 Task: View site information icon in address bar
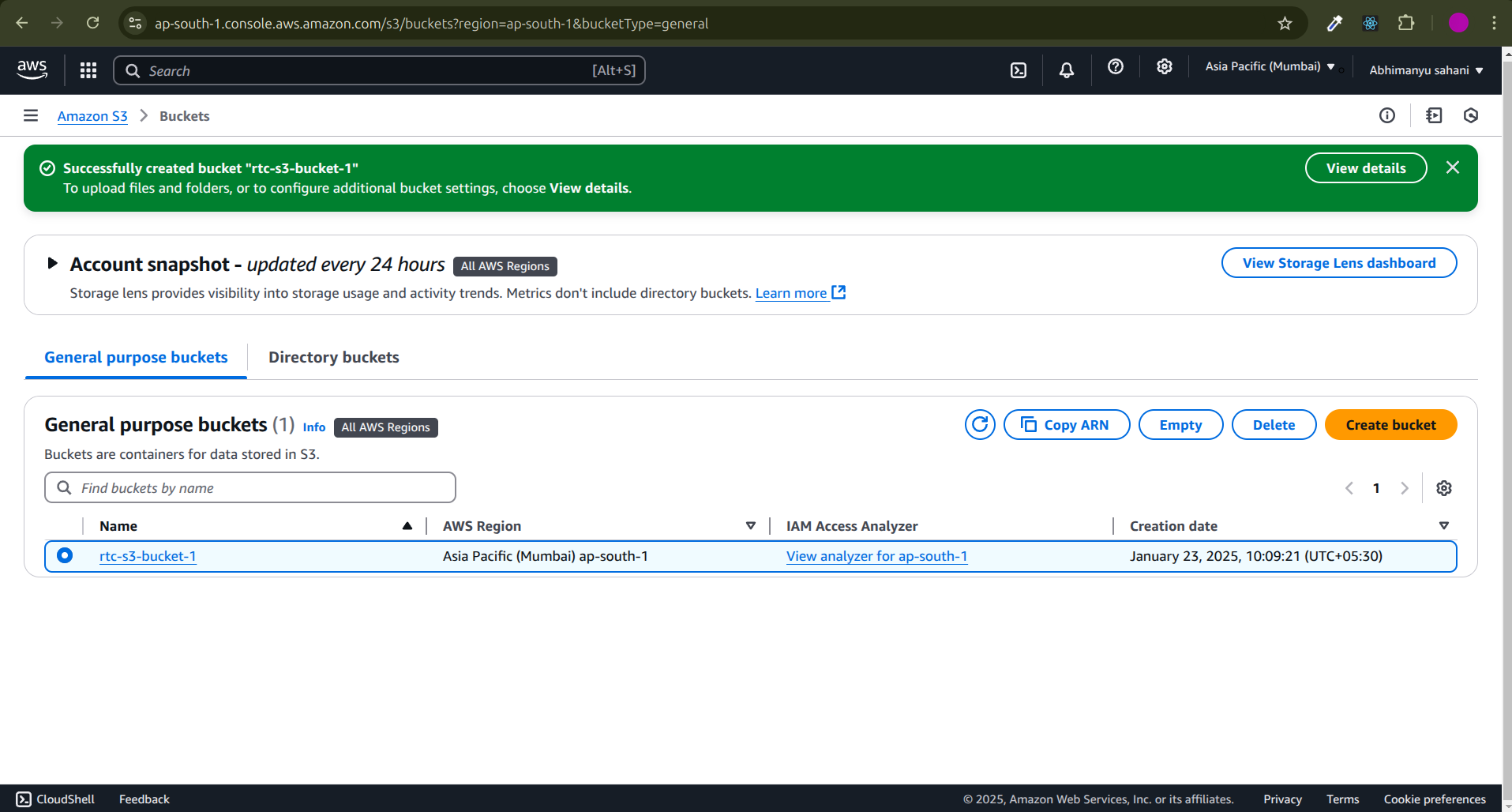click(136, 23)
